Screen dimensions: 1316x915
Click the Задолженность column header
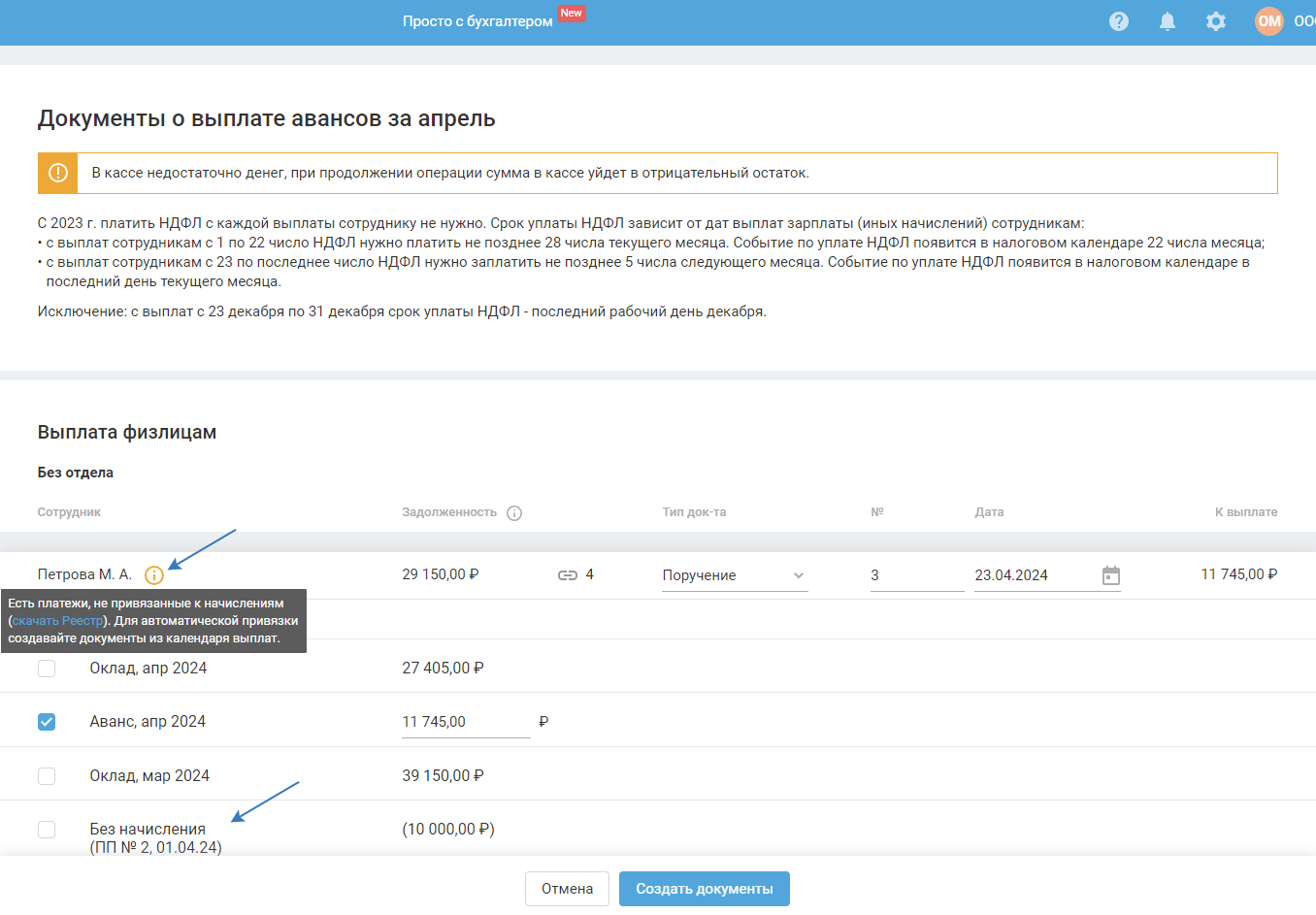pyautogui.click(x=449, y=512)
